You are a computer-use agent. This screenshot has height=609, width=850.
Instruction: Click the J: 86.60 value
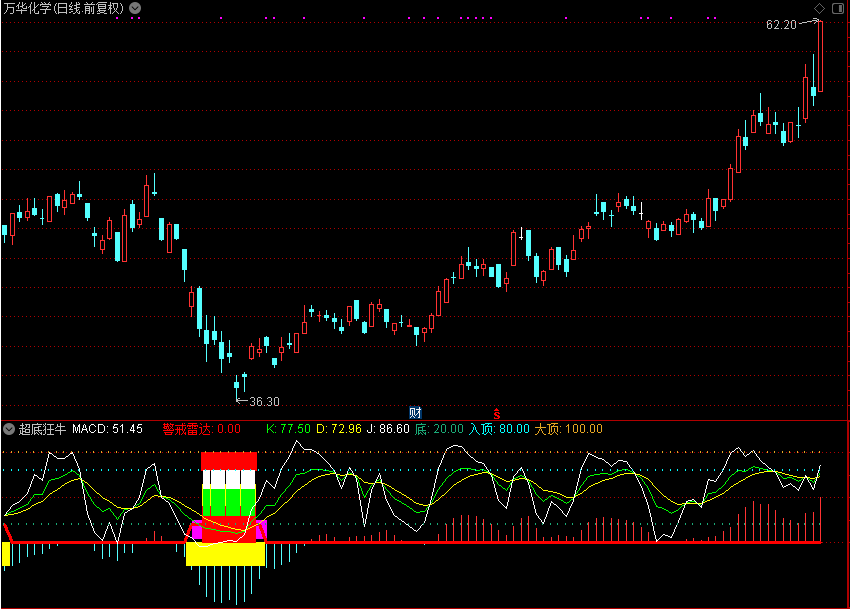tap(388, 429)
